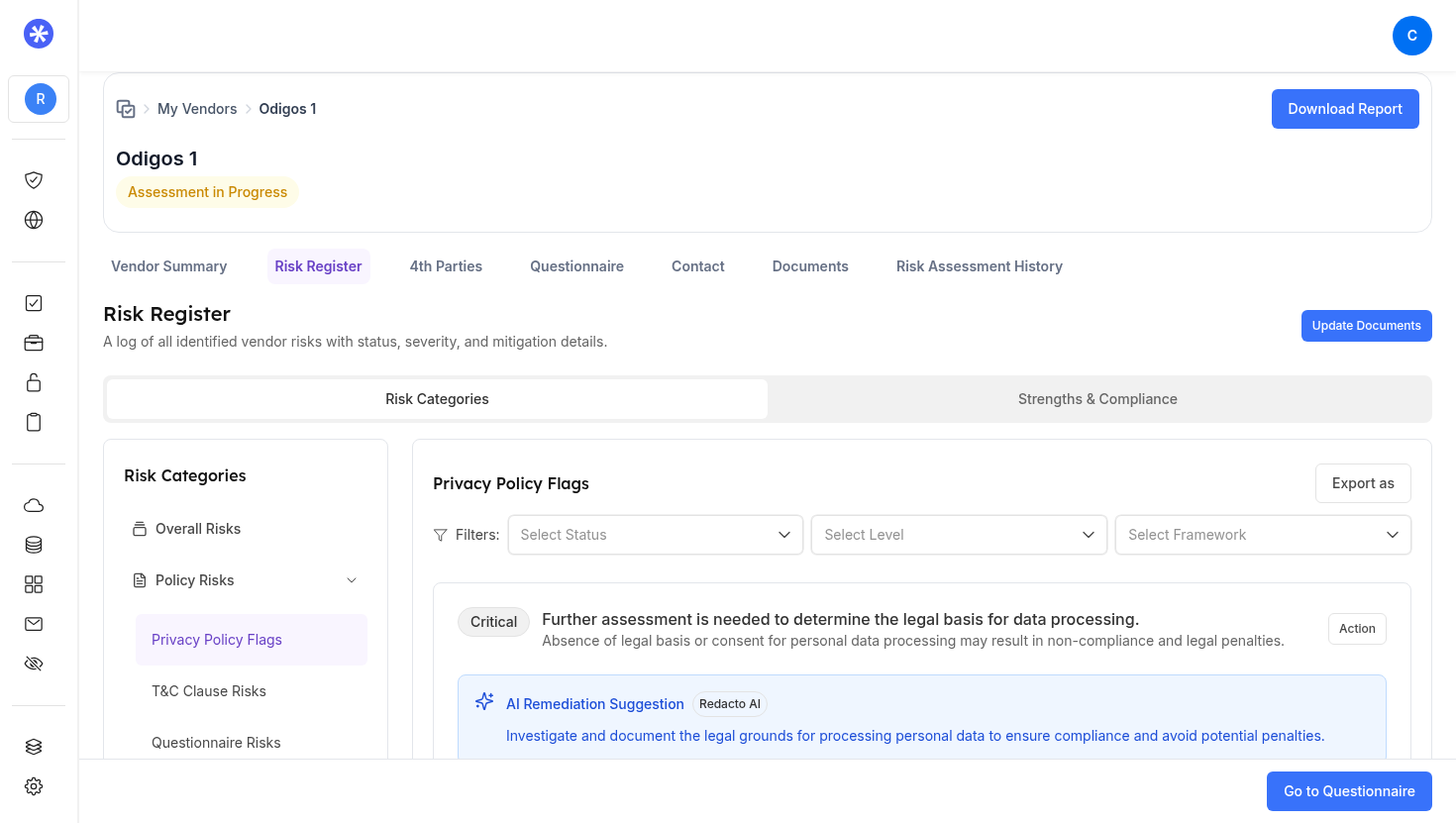Screen dimensions: 1456x823
Task: Expand the Select Framework dropdown
Action: [x=1262, y=535]
